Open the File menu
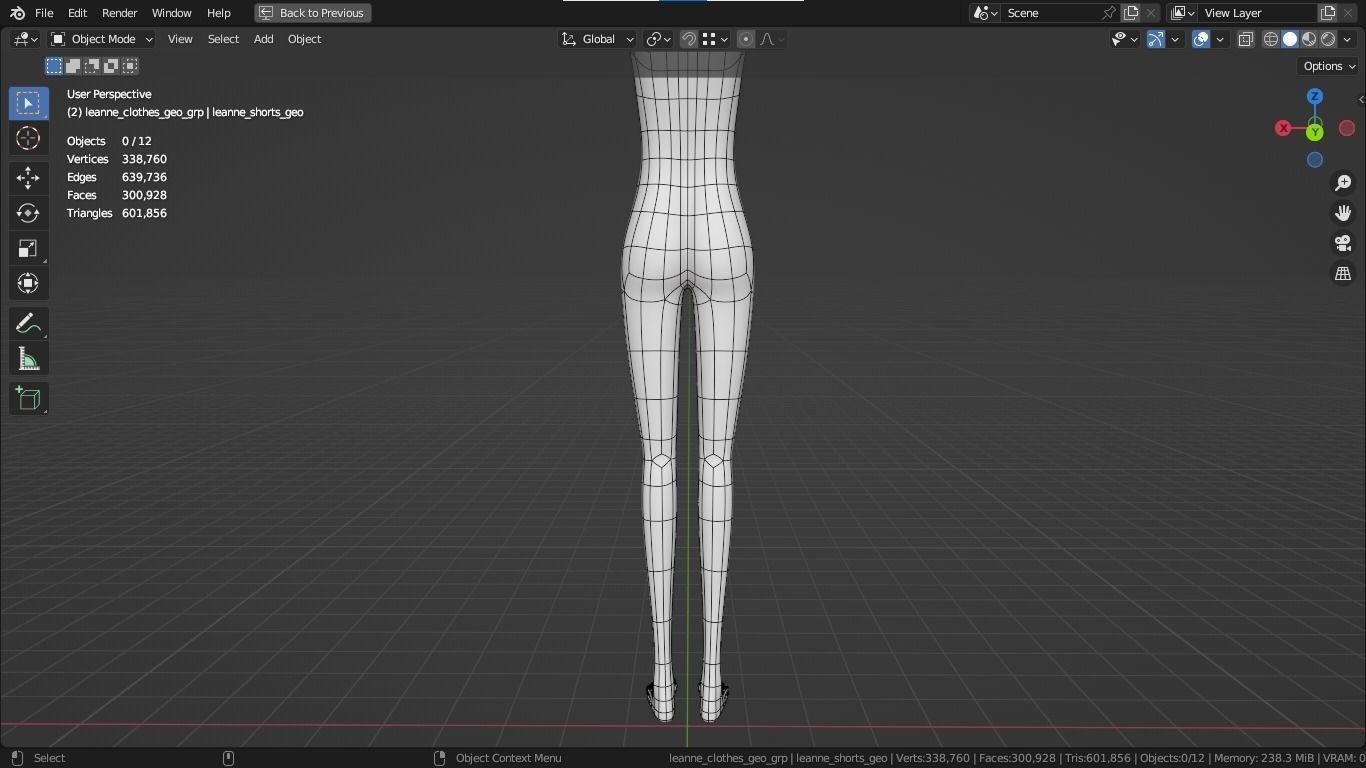Screen dimensions: 1366x768 pyautogui.click(x=44, y=13)
